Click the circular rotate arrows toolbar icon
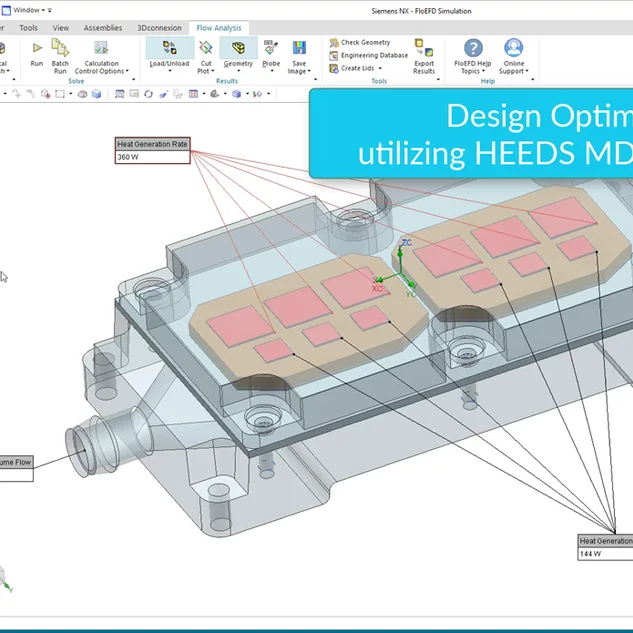633x633 pixels. 149,94
